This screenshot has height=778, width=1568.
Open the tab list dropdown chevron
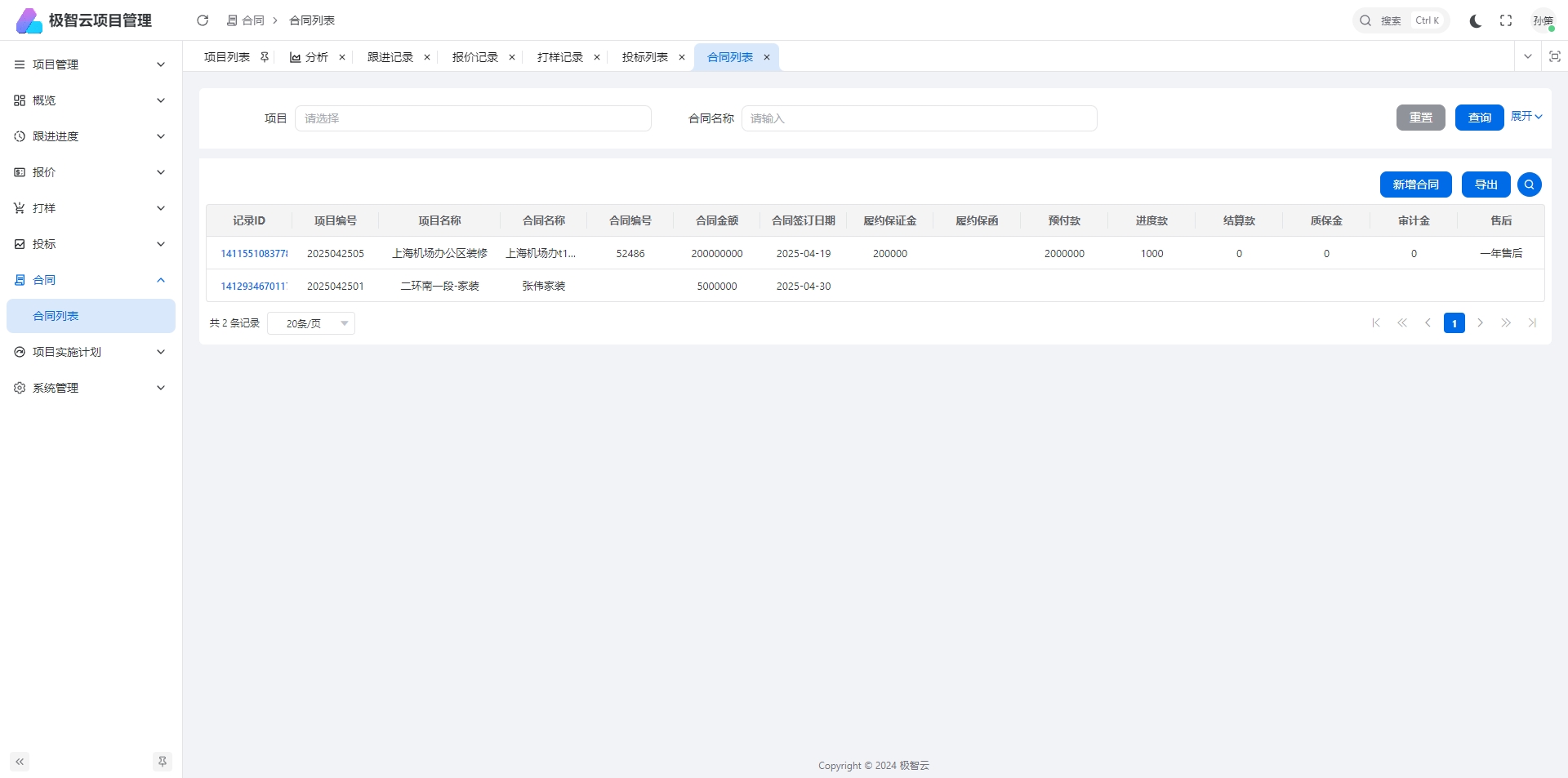pos(1527,56)
